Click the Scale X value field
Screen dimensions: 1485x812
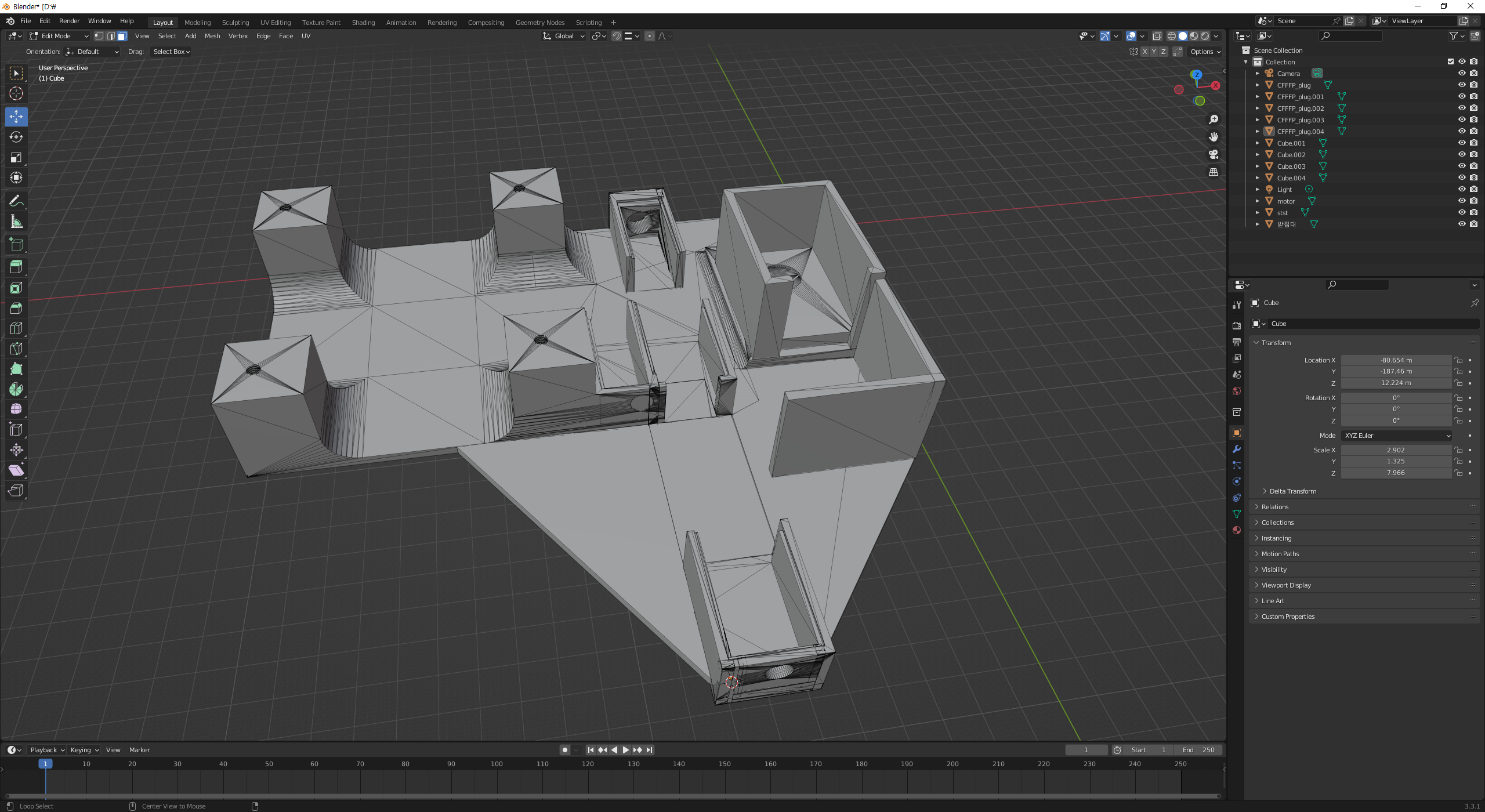[x=1395, y=450]
